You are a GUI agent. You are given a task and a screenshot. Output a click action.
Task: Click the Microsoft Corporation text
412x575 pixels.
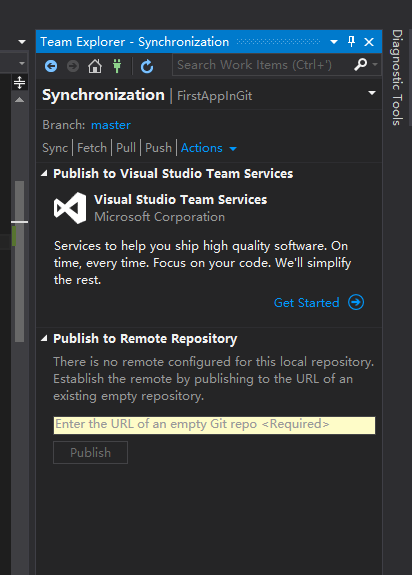(x=159, y=217)
